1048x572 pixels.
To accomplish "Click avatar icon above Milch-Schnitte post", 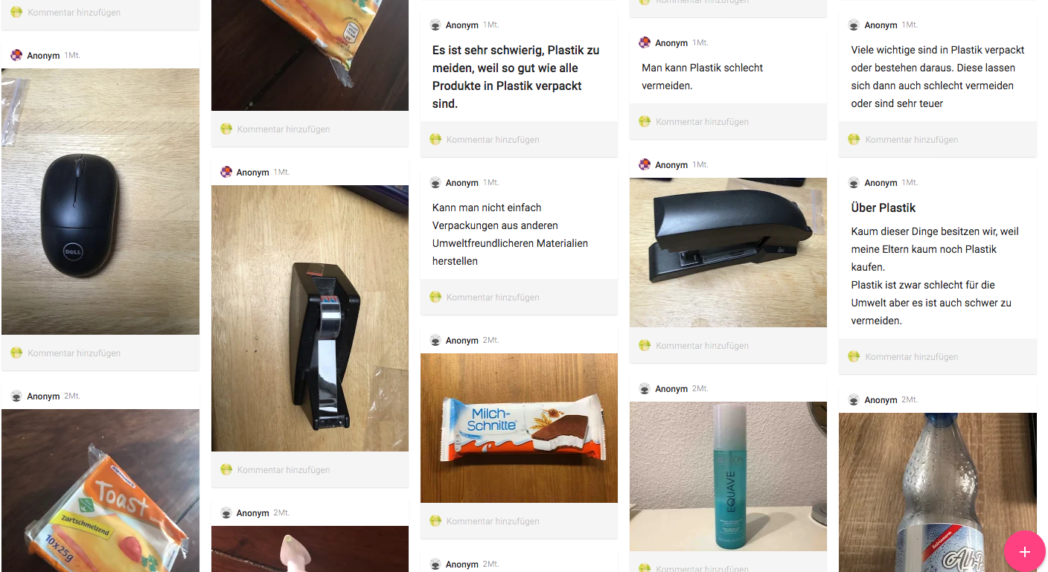I will coord(435,340).
